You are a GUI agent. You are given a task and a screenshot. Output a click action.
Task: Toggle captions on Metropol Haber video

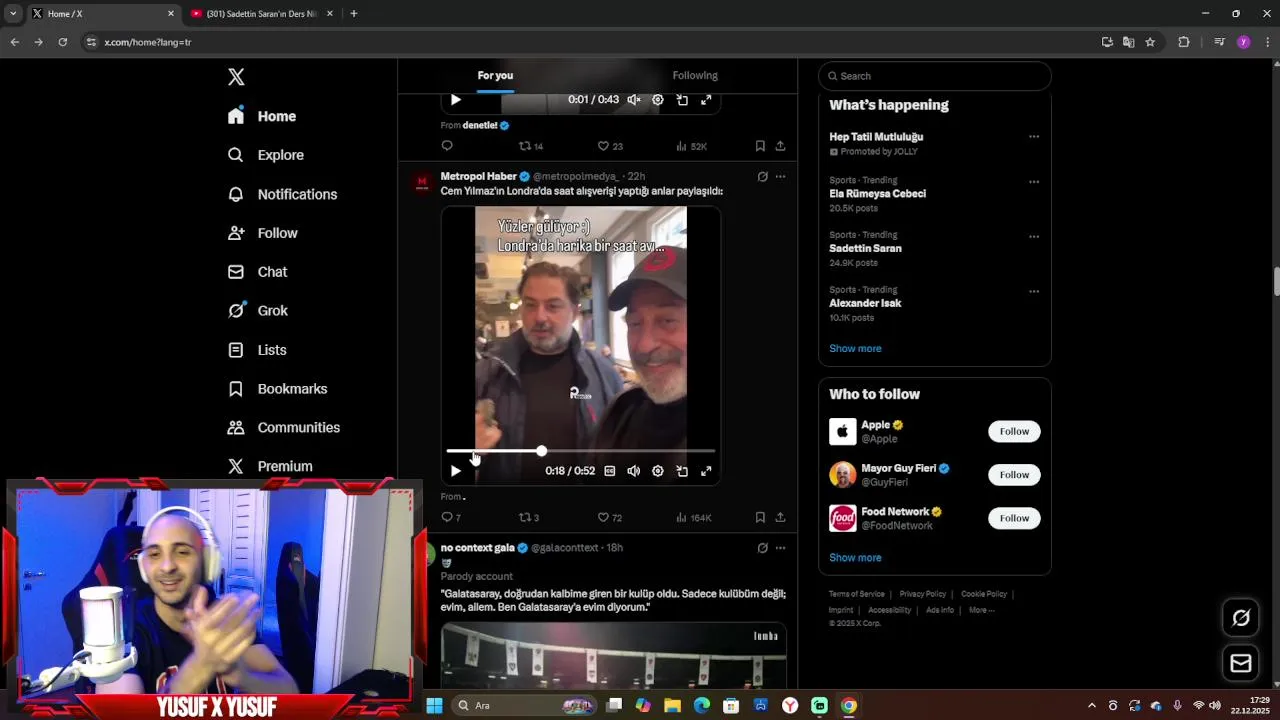click(610, 471)
